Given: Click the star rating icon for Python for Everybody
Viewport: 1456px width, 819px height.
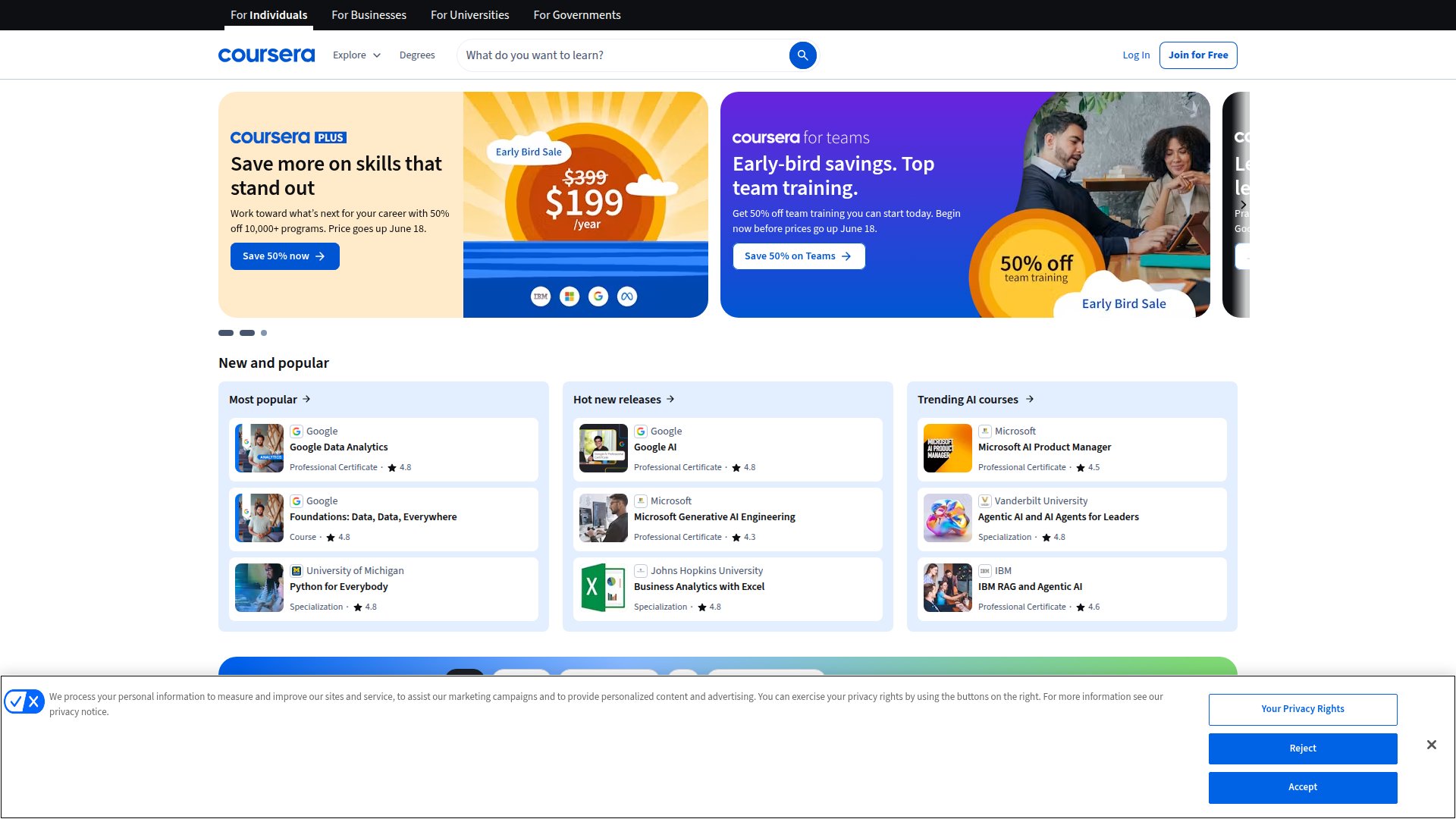Looking at the screenshot, I should click(358, 607).
